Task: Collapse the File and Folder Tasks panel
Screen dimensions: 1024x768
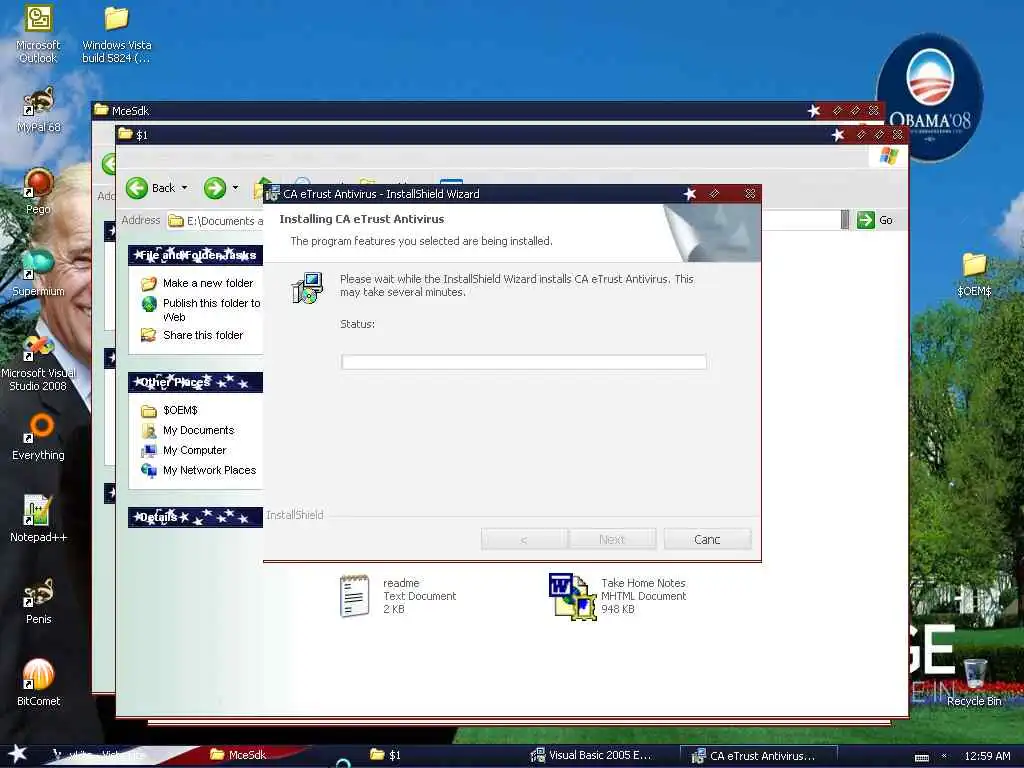Action: (x=195, y=255)
